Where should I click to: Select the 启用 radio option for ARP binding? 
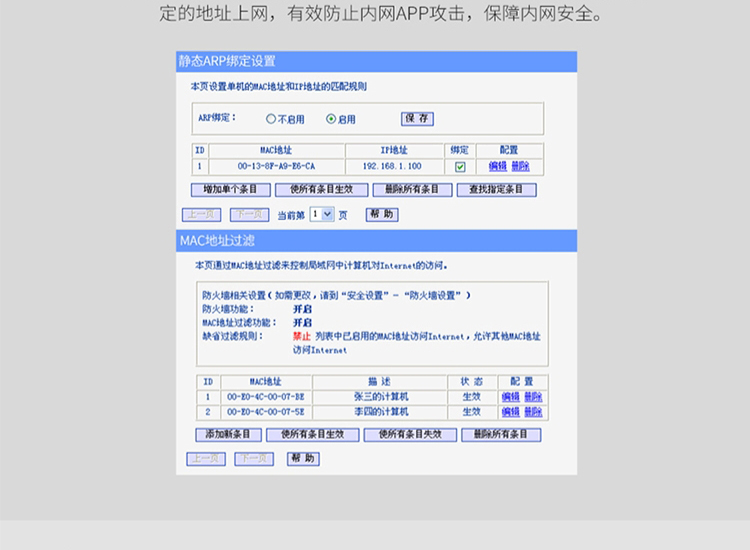tap(331, 119)
